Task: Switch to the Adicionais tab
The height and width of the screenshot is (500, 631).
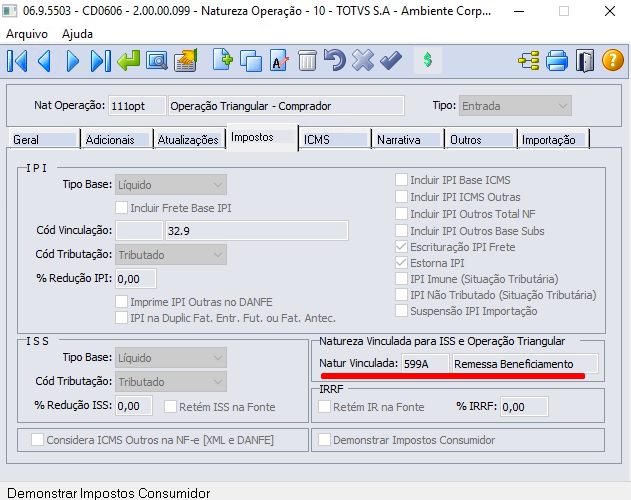Action: (116, 140)
